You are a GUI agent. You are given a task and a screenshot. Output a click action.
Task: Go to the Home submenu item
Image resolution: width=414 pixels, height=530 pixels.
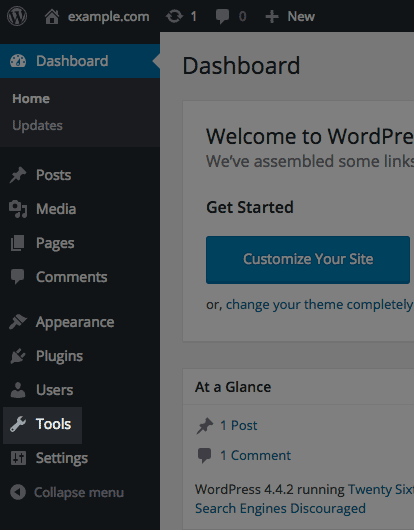31,99
